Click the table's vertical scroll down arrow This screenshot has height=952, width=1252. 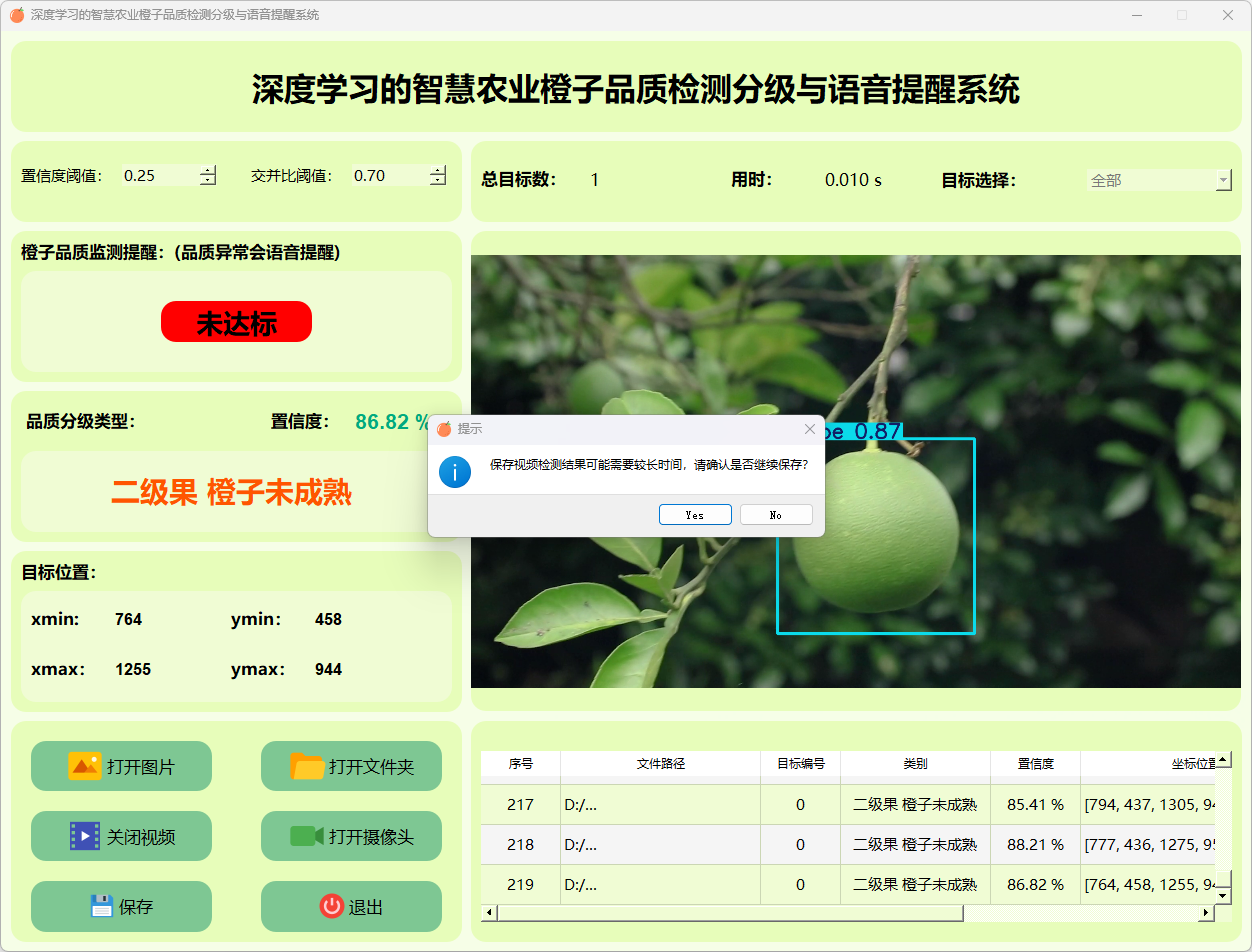(1223, 896)
